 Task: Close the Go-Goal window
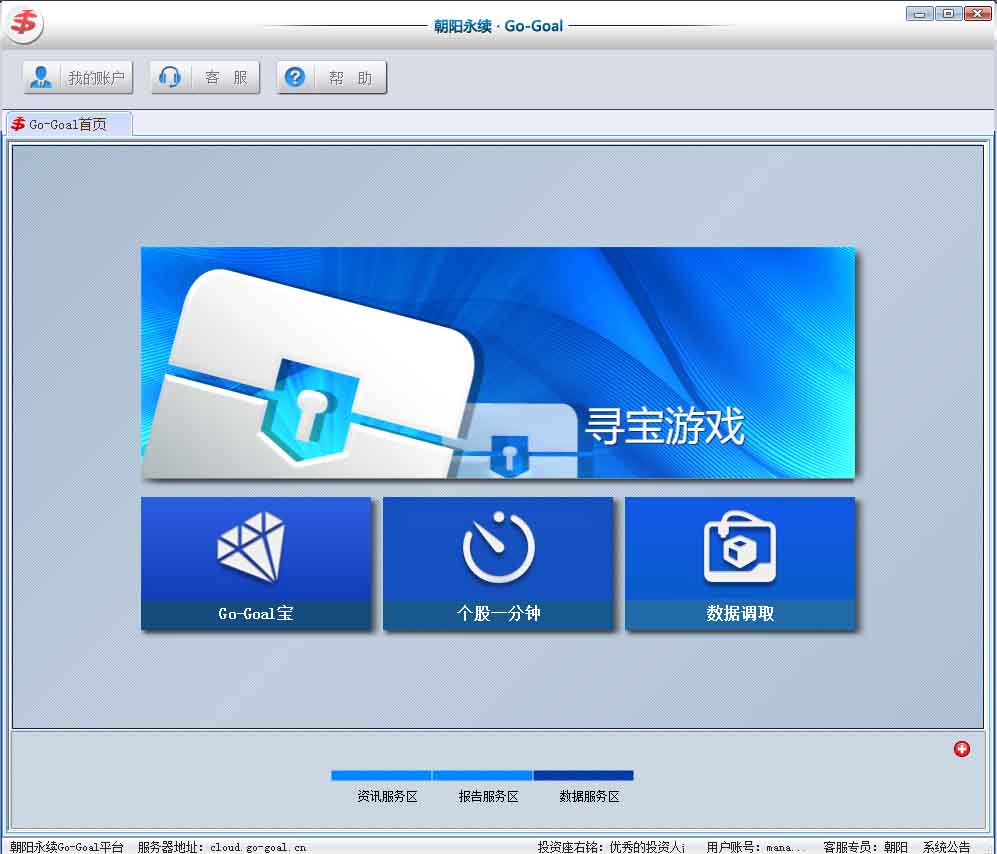point(977,13)
